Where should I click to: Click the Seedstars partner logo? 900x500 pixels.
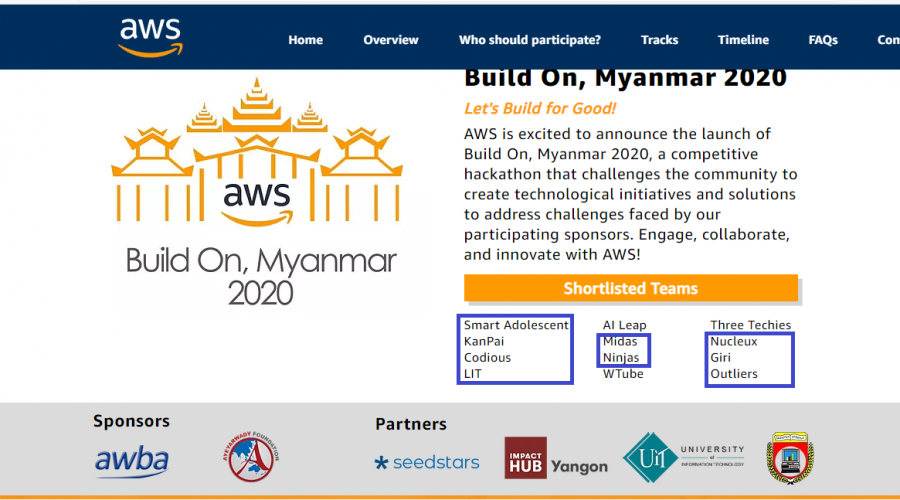pos(427,462)
